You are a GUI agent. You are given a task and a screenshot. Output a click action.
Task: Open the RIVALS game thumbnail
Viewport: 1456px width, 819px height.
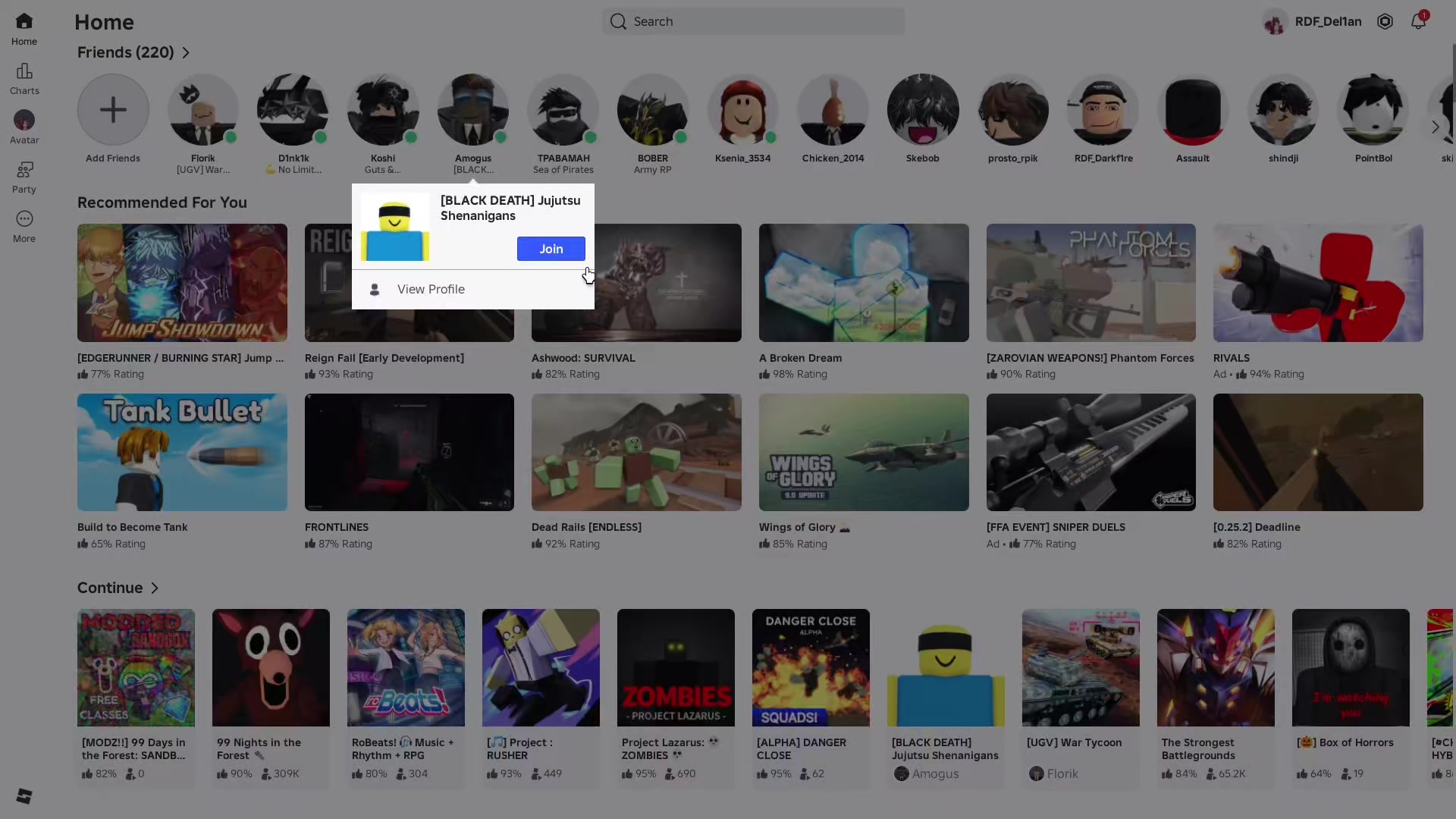[1318, 282]
